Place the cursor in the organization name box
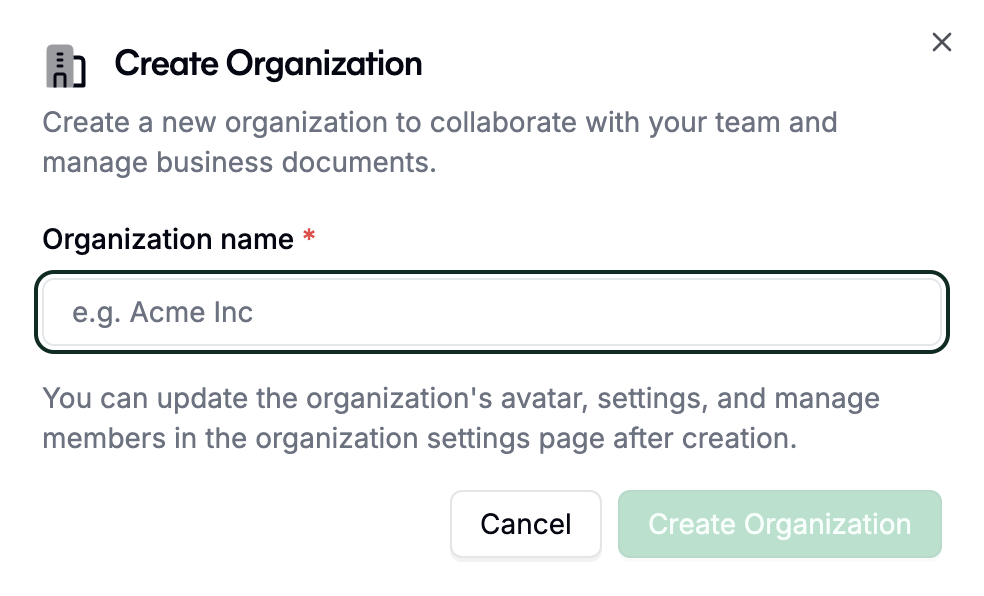The height and width of the screenshot is (596, 984). [492, 313]
